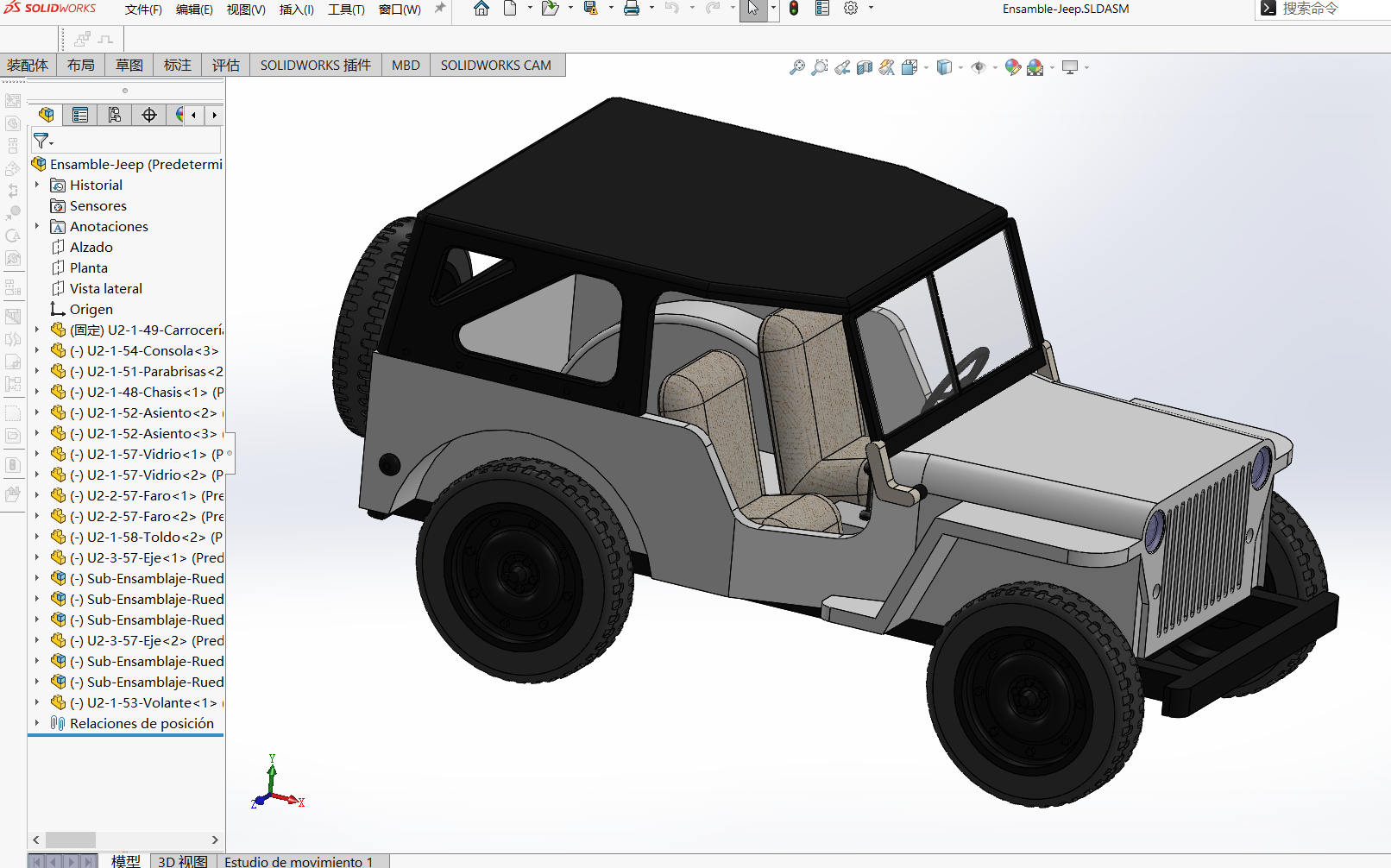The height and width of the screenshot is (868, 1391).
Task: Open the PropertyManager tab icon
Action: (x=80, y=115)
